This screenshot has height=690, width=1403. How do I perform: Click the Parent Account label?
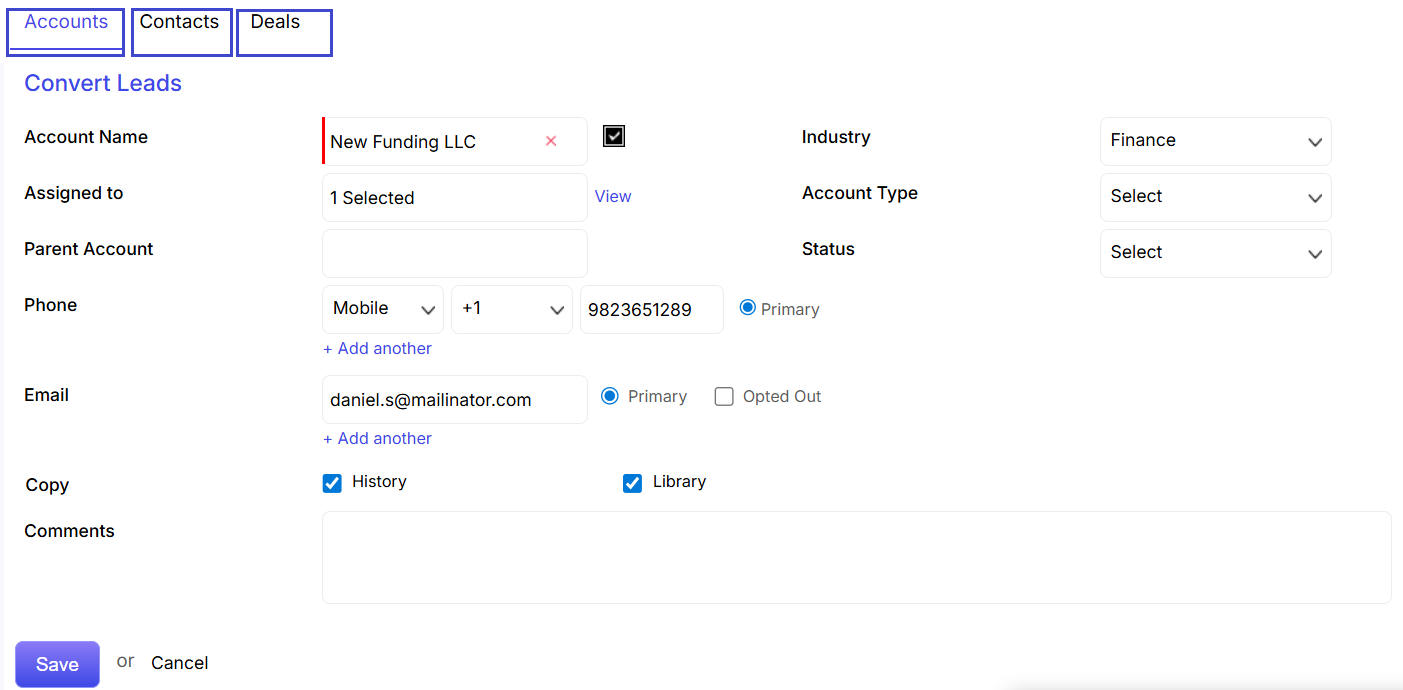pos(89,249)
